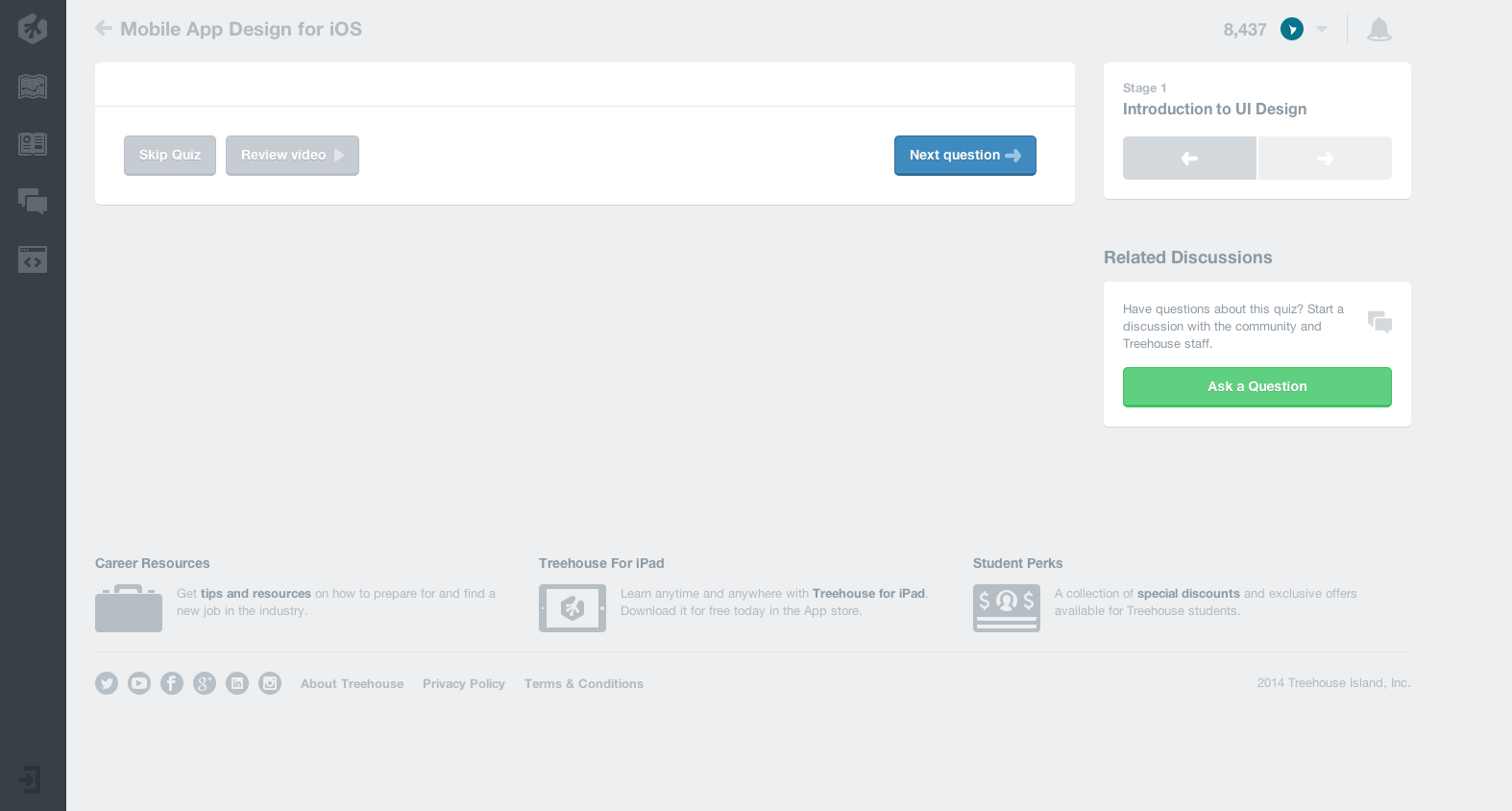Image resolution: width=1512 pixels, height=811 pixels.
Task: Go to previous stage step arrow
Action: point(1189,159)
